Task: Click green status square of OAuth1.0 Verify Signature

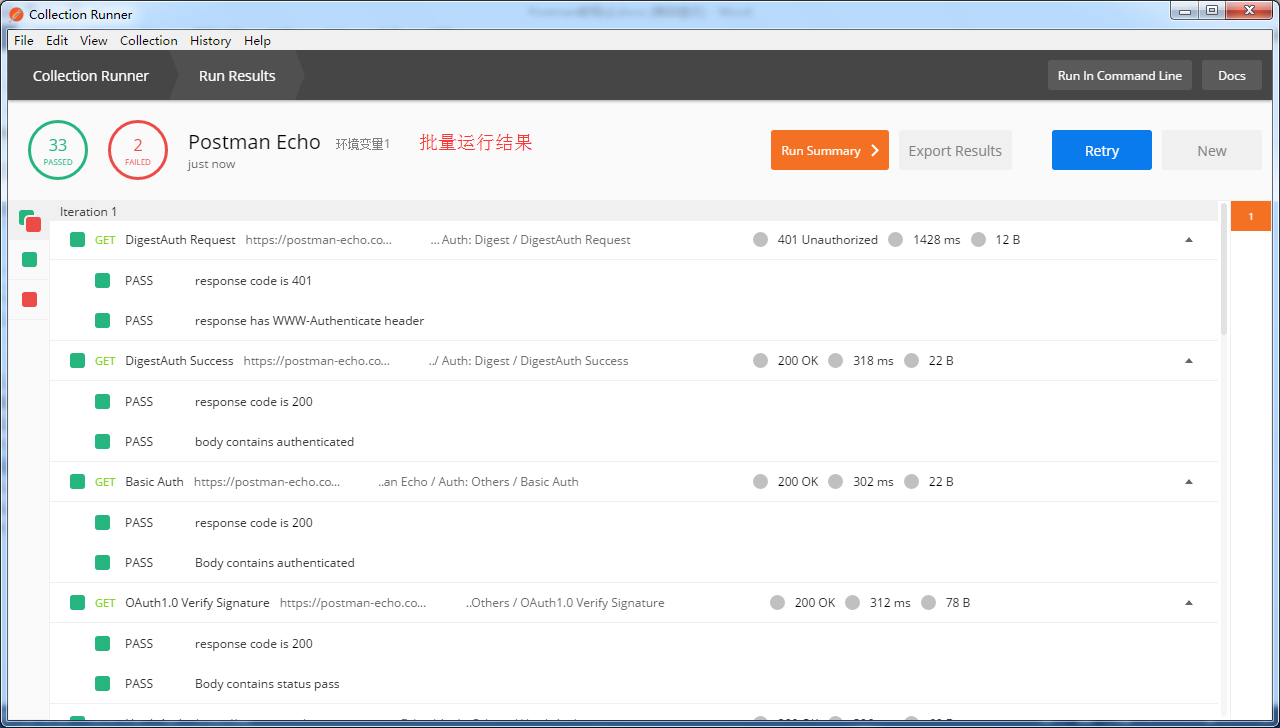Action: pyautogui.click(x=77, y=603)
